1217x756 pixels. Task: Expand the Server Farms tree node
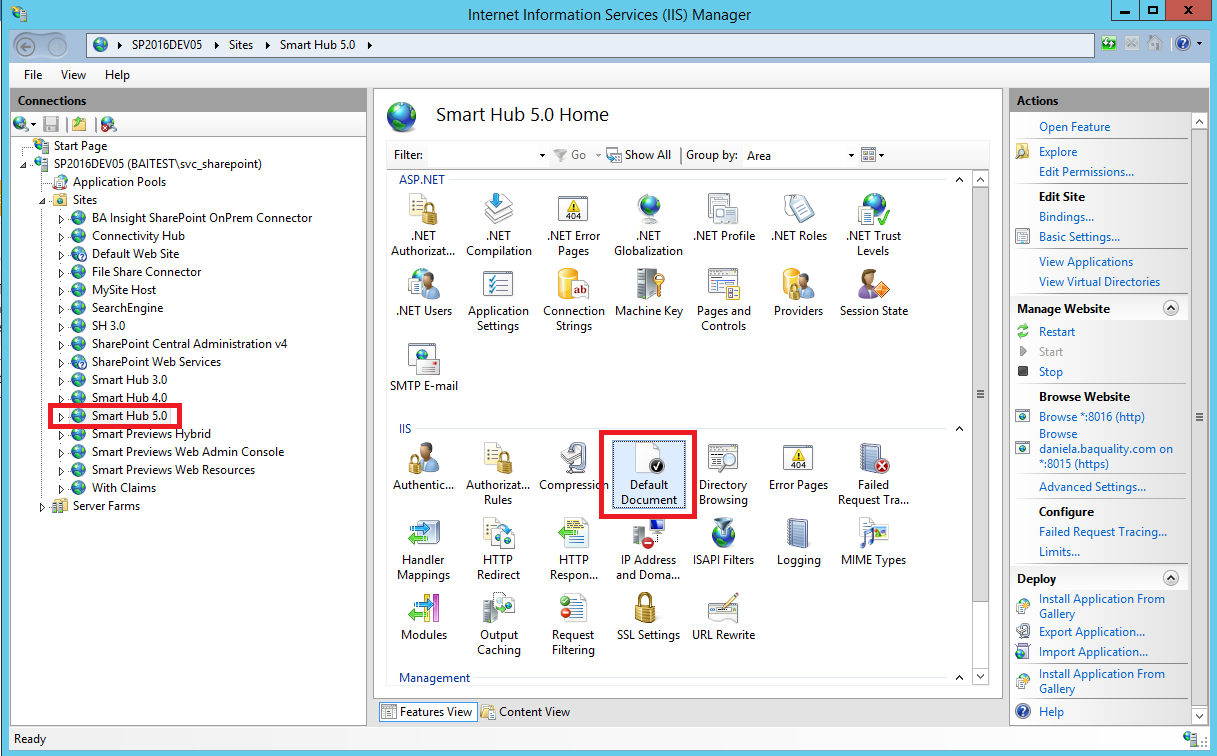point(42,507)
